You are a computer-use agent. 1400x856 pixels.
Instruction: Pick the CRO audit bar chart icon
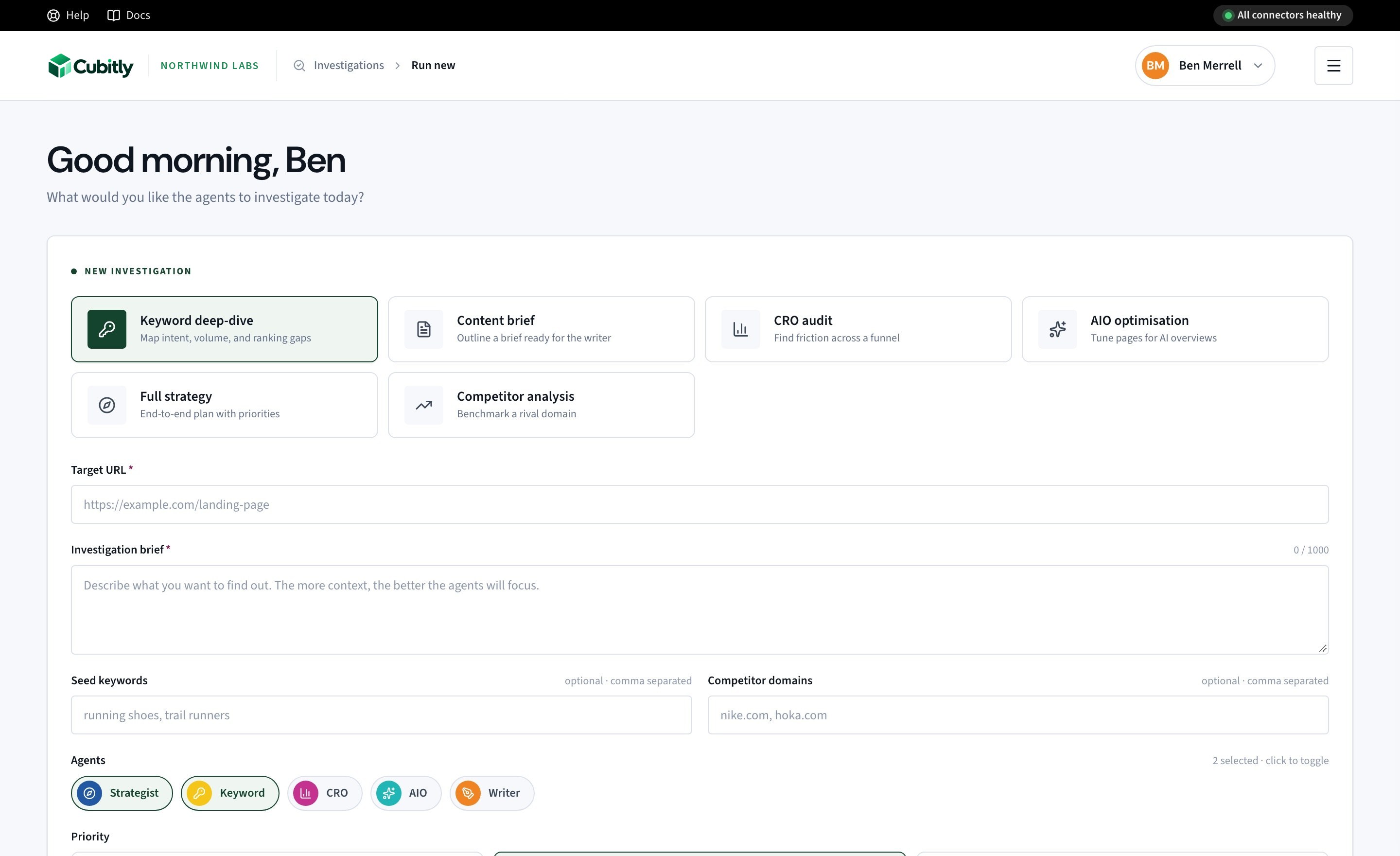[x=740, y=329]
